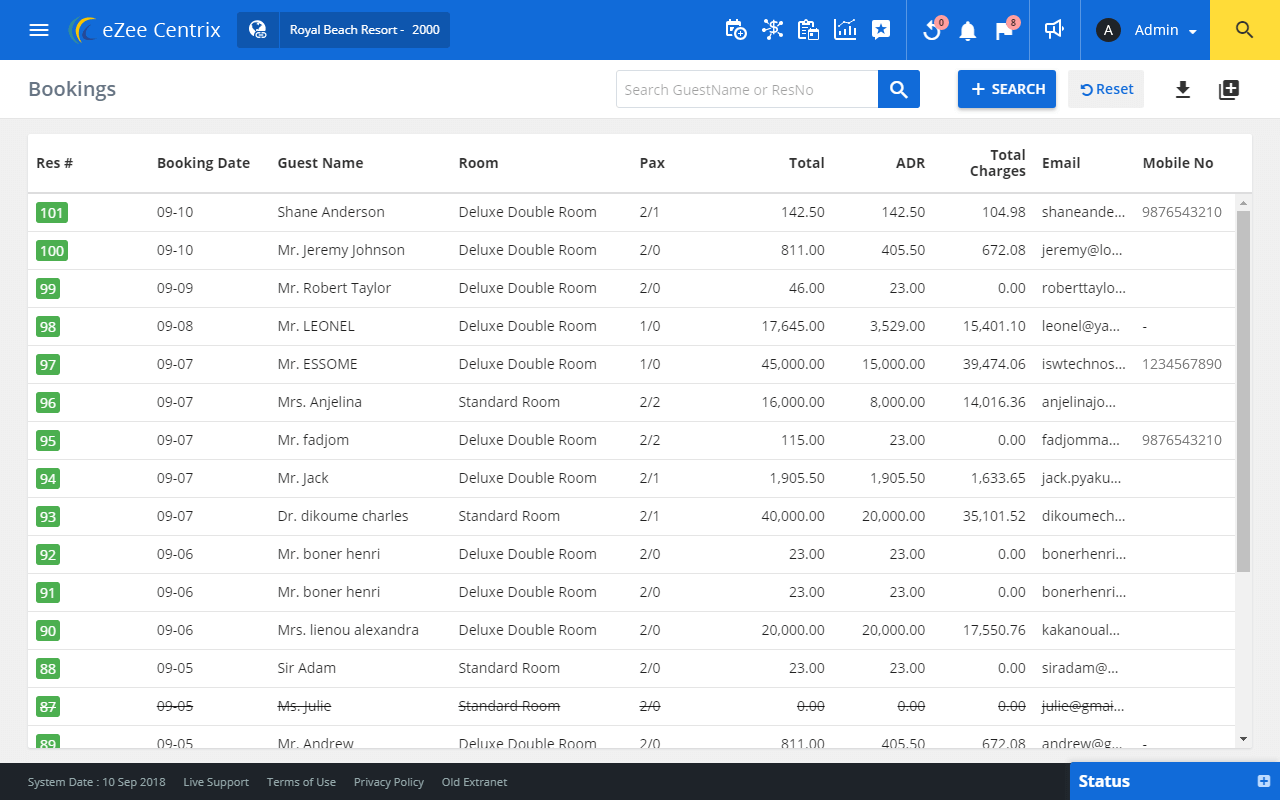Open the reports bar chart icon
This screenshot has width=1280, height=800.
(845, 31)
